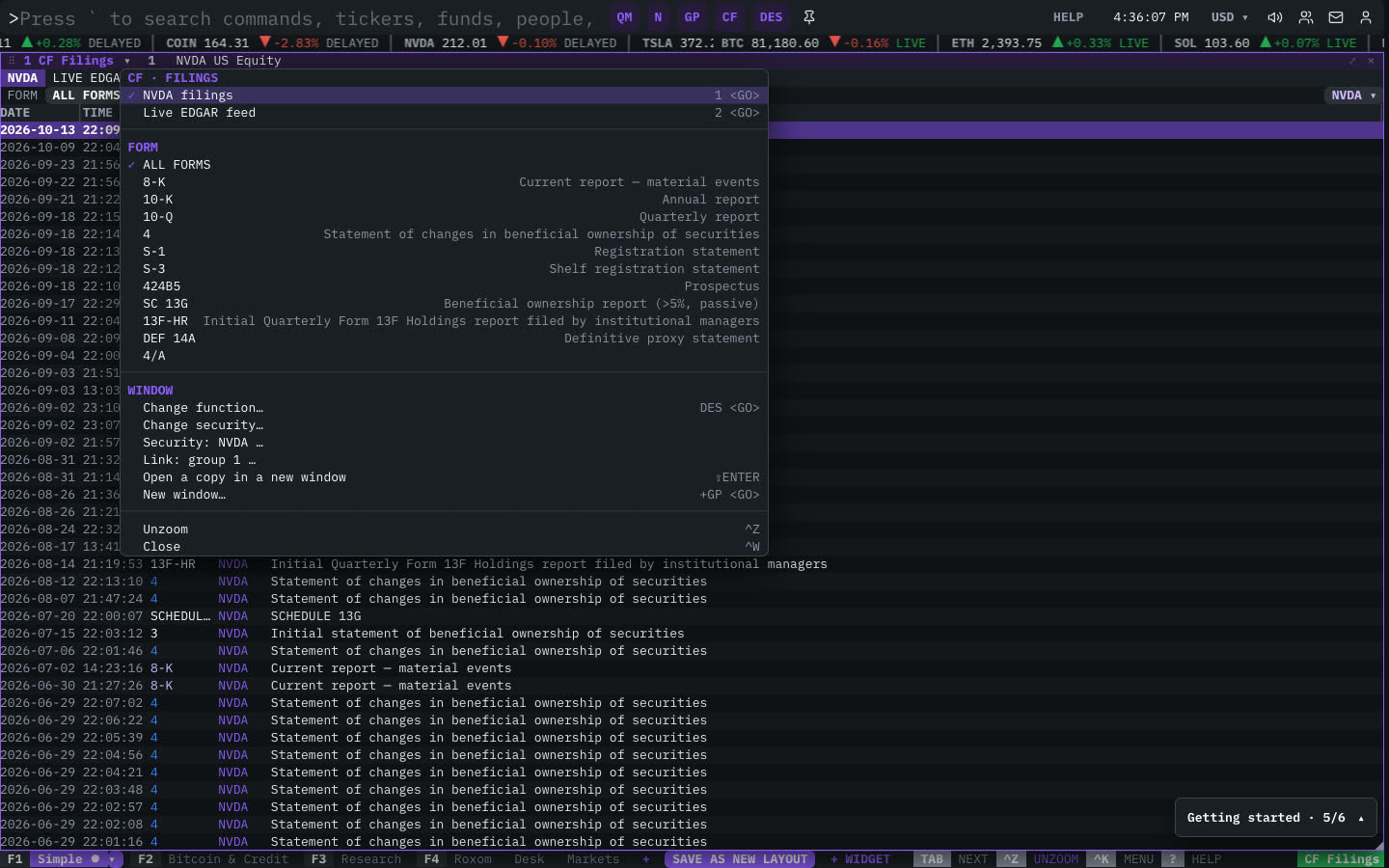Click HELP in the top bar
This screenshot has width=1389, height=868.
point(1068,17)
